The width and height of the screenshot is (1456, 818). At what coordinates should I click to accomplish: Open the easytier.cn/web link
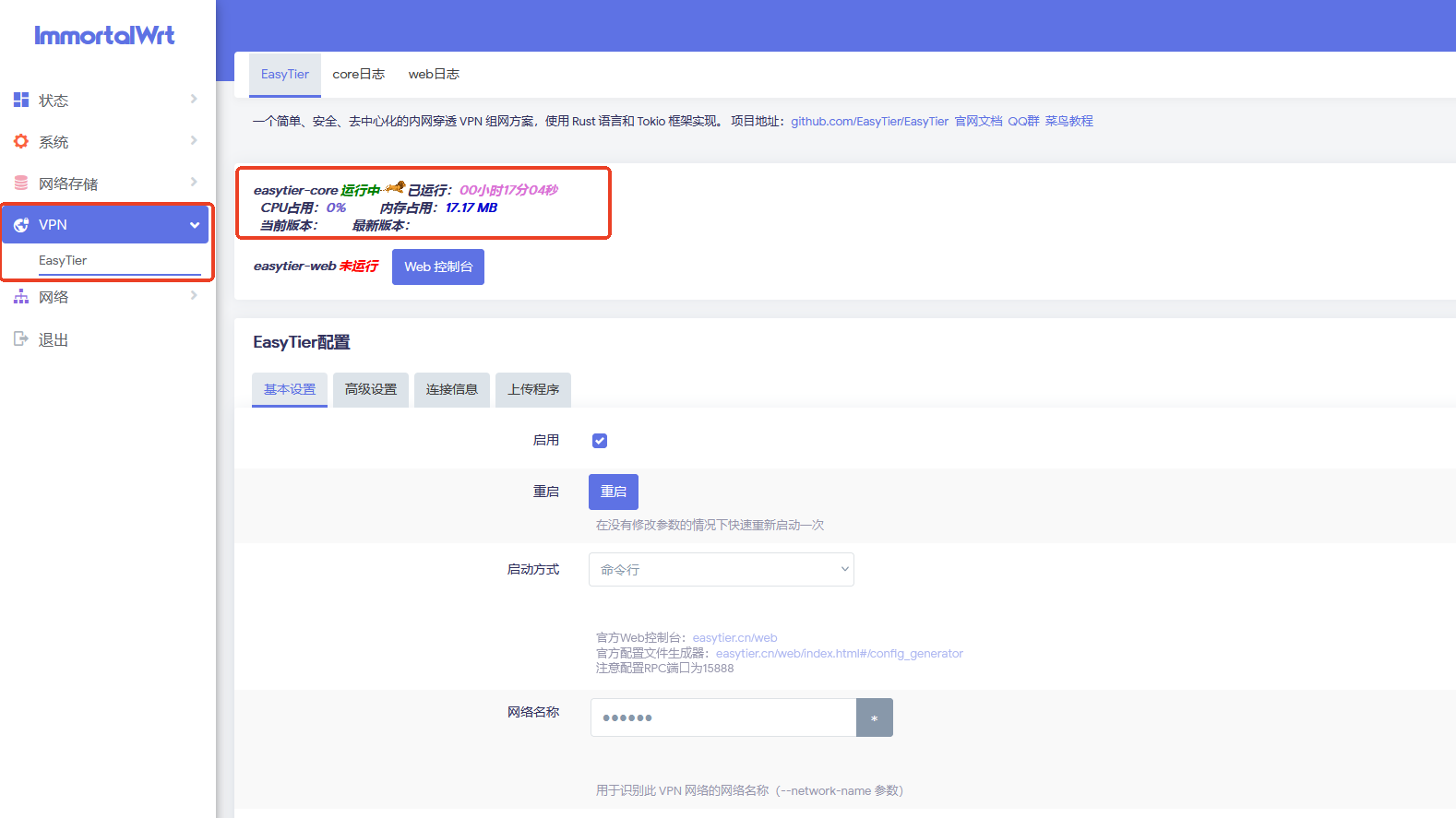(734, 638)
